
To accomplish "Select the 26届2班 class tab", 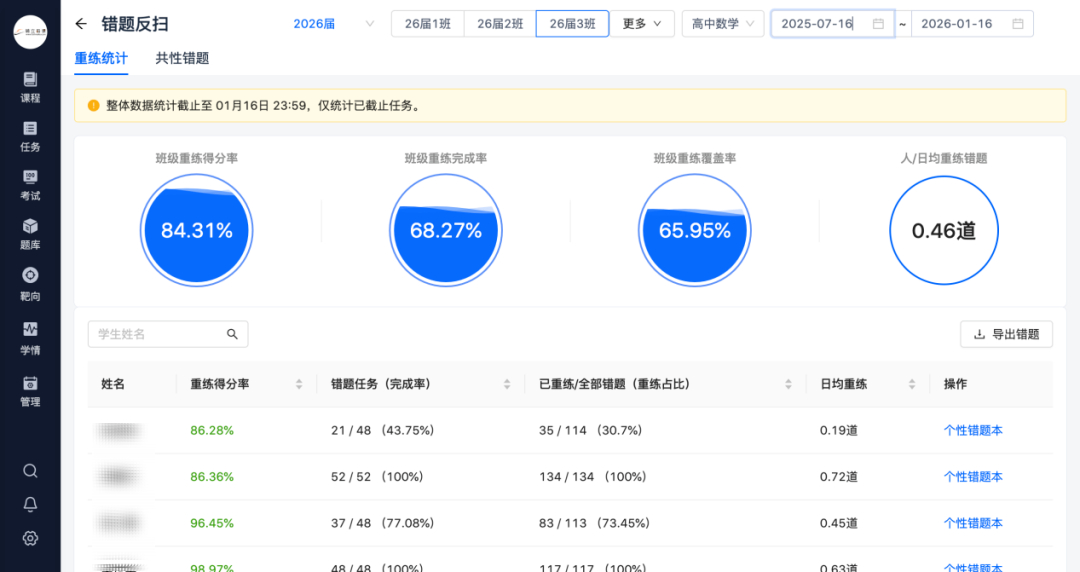I will pyautogui.click(x=500, y=23).
